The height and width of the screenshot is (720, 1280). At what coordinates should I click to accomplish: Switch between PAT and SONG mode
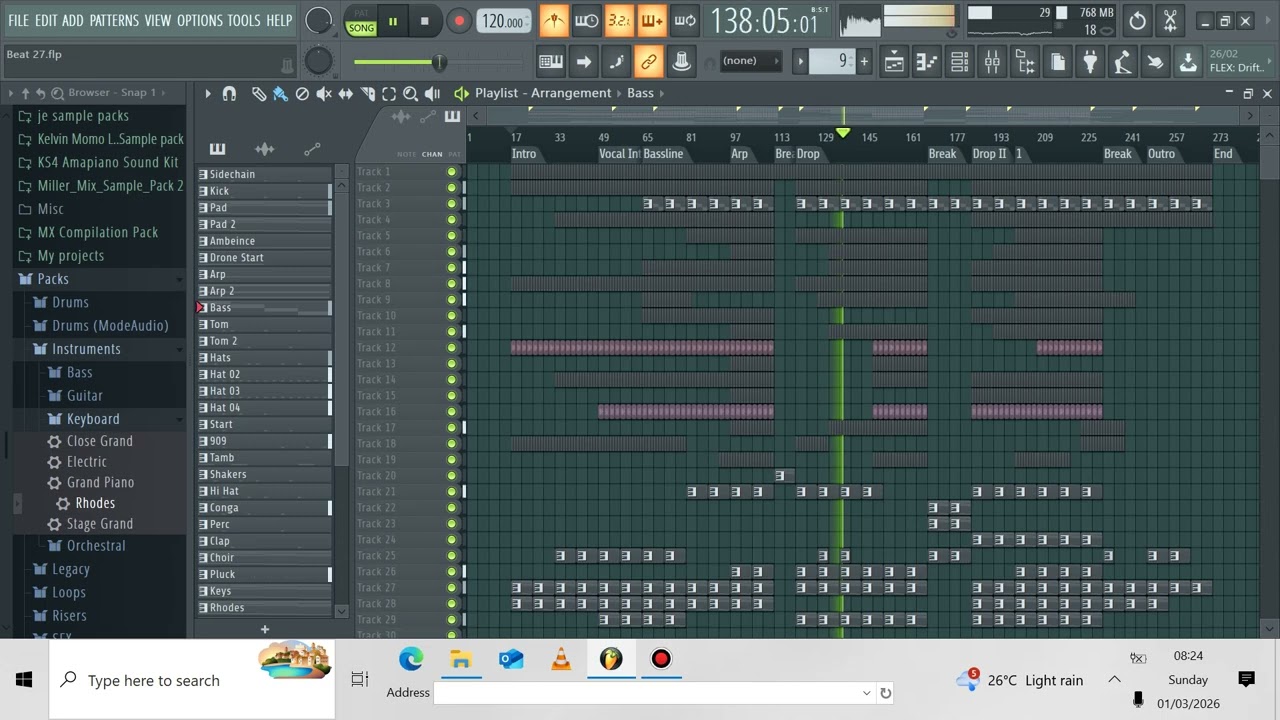[361, 21]
